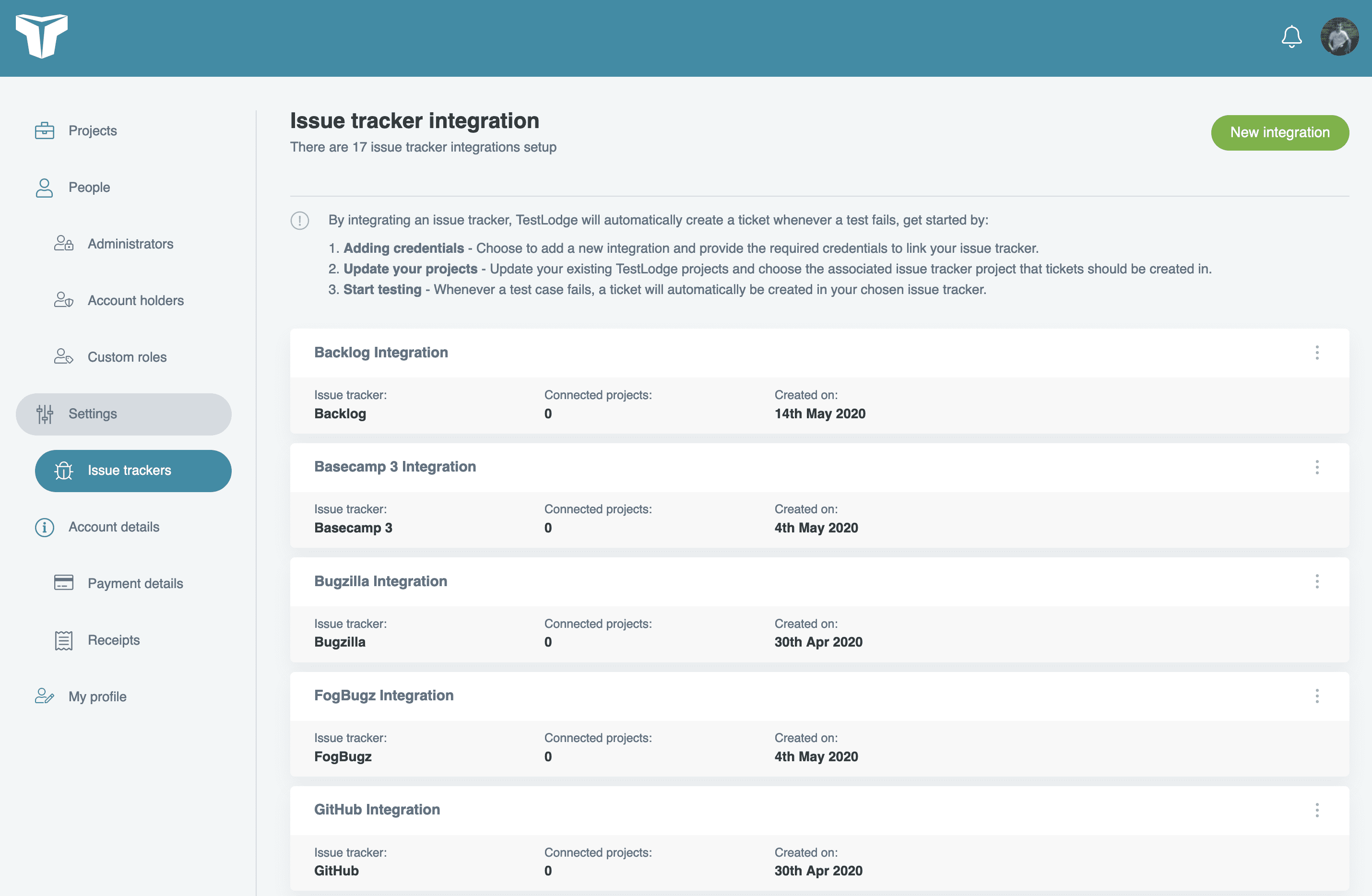Click the Administrators lock-person icon
Viewport: 1372px width, 896px height.
pyautogui.click(x=63, y=244)
